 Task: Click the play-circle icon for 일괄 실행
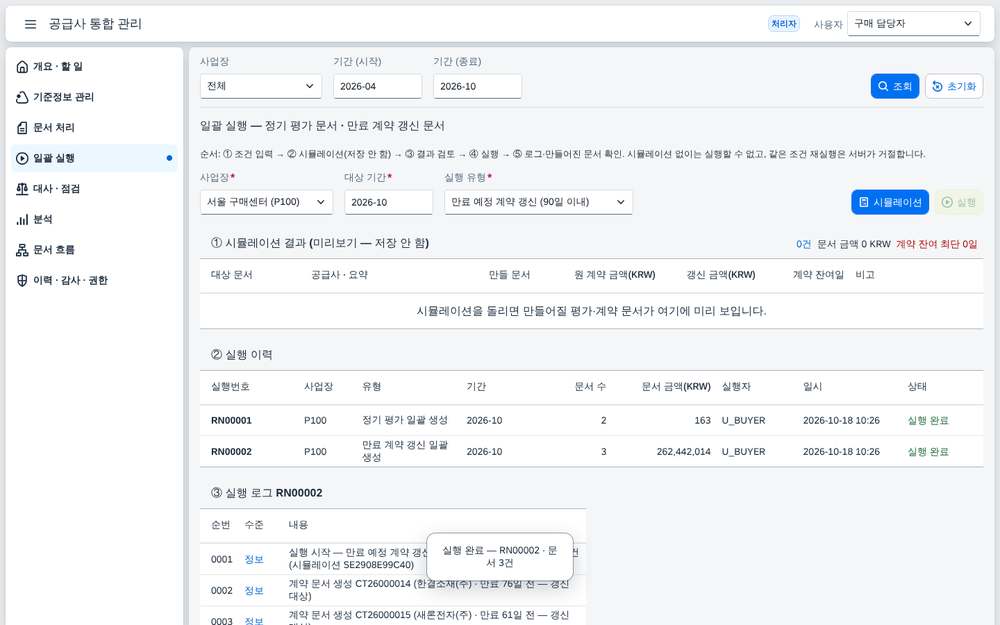(22, 158)
